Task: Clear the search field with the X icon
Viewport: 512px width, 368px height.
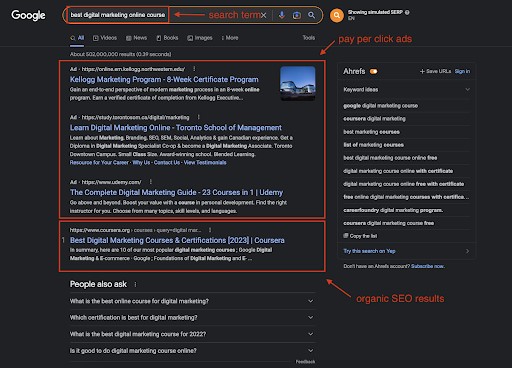Action: [263, 15]
